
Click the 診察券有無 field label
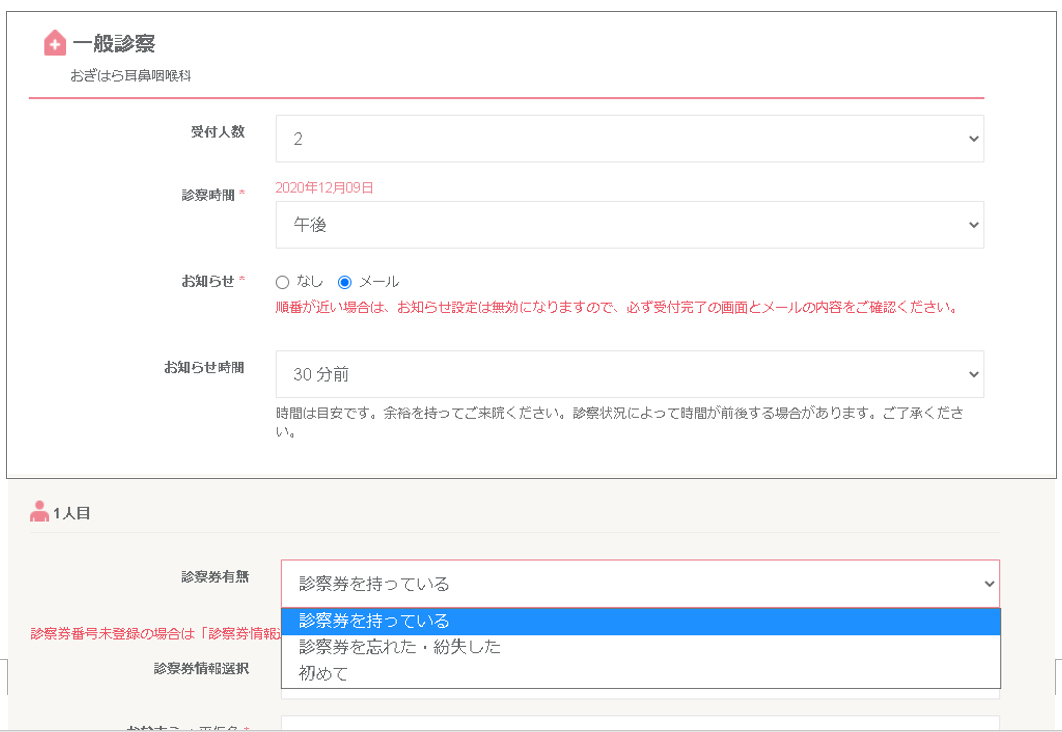(x=214, y=576)
